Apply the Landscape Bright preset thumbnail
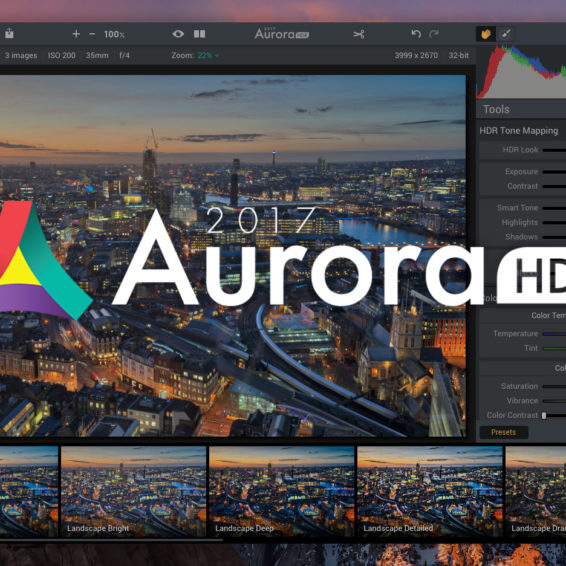 click(x=134, y=491)
